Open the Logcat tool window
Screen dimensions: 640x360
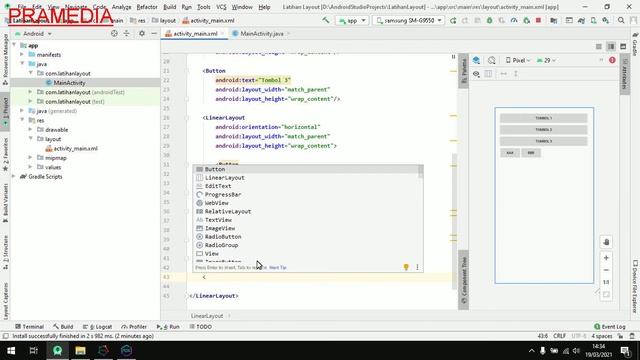(x=98, y=327)
